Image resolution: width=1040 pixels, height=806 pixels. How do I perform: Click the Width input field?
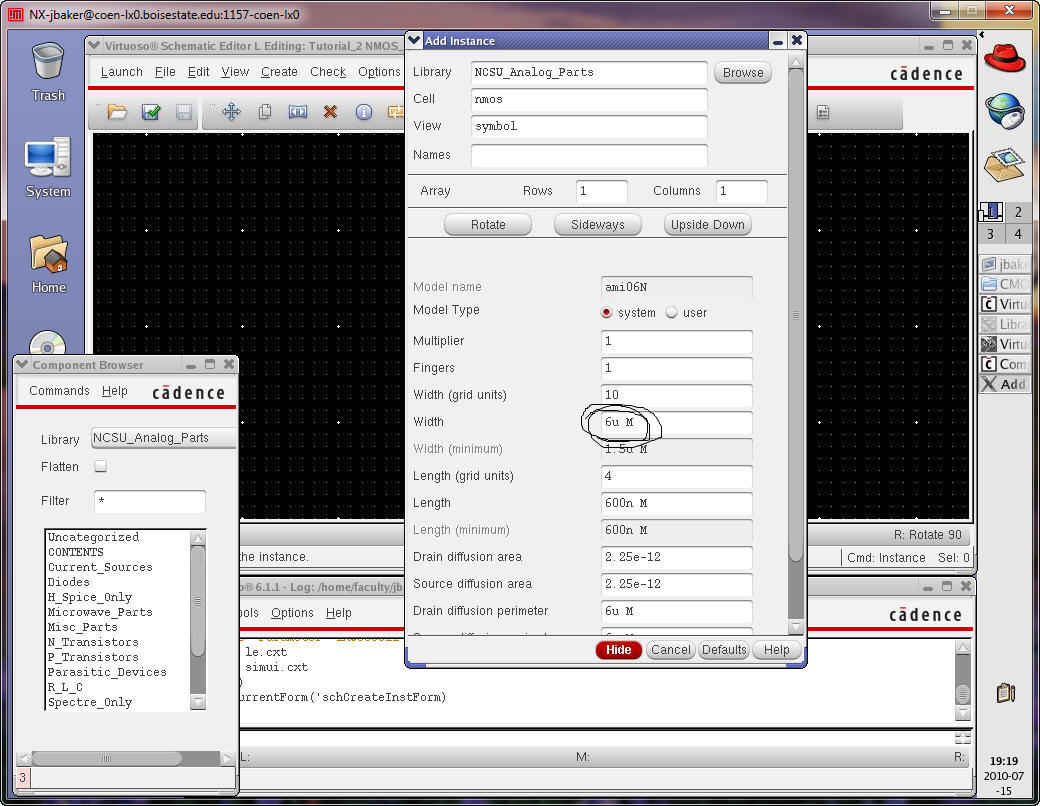[676, 423]
